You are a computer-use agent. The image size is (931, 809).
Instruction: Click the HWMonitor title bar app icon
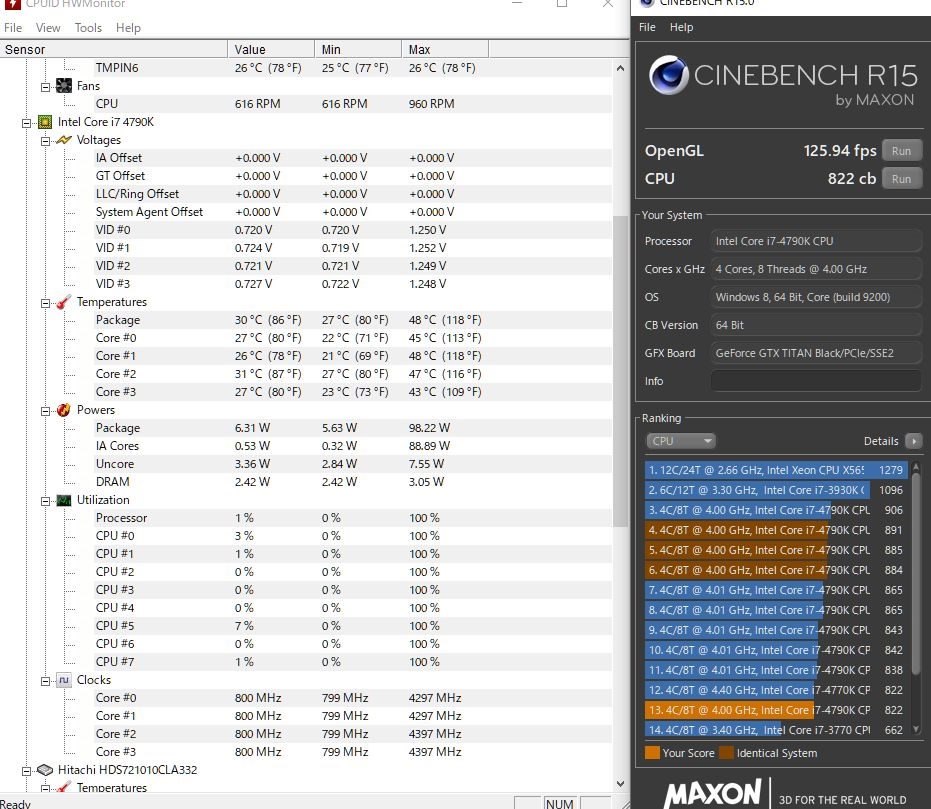(11, 4)
